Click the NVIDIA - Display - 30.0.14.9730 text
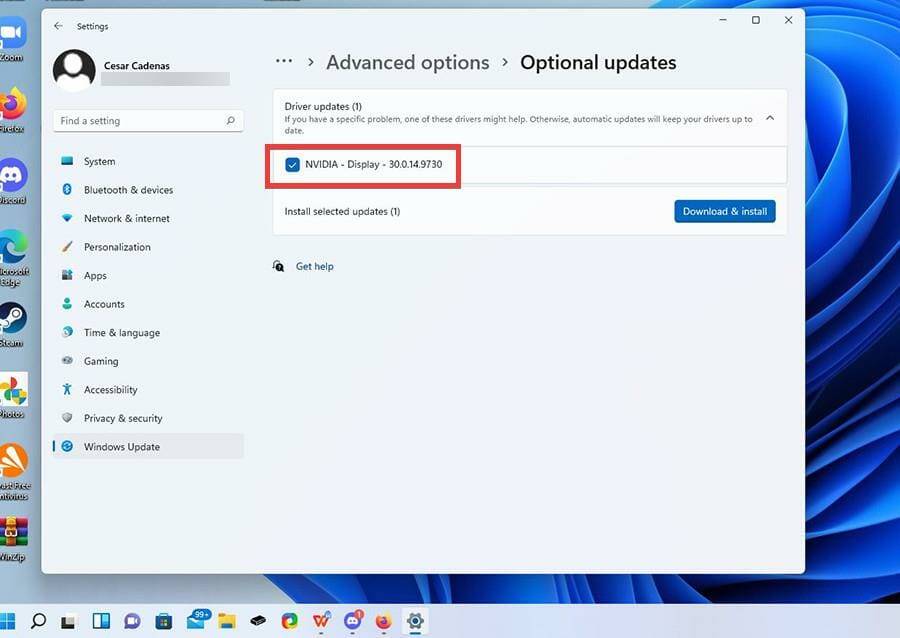The height and width of the screenshot is (638, 900). point(374,164)
